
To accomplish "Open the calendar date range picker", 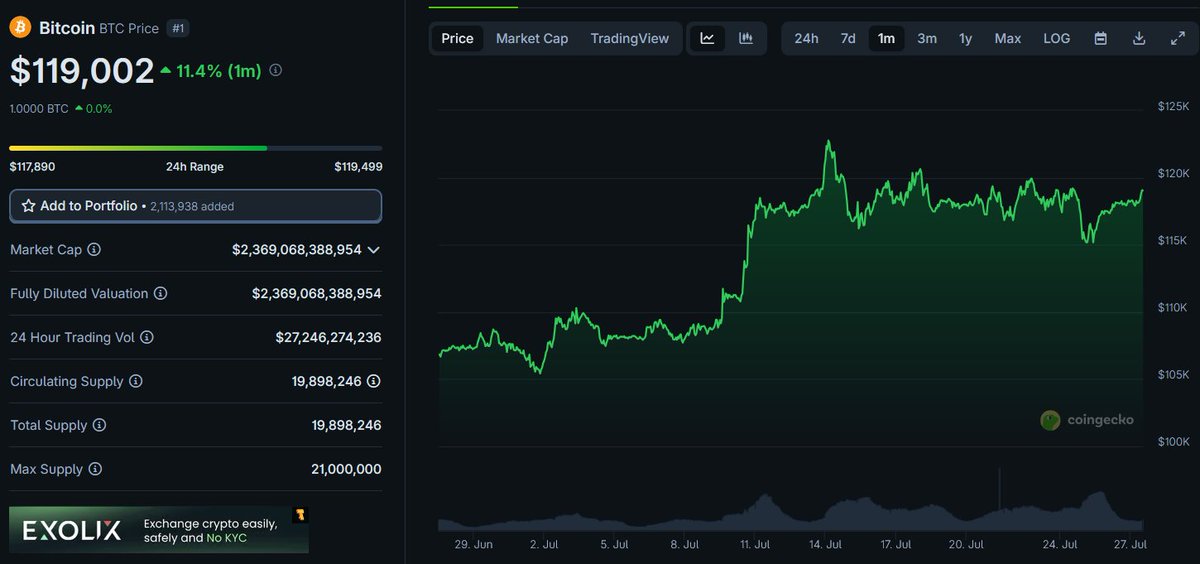I will click(1101, 38).
